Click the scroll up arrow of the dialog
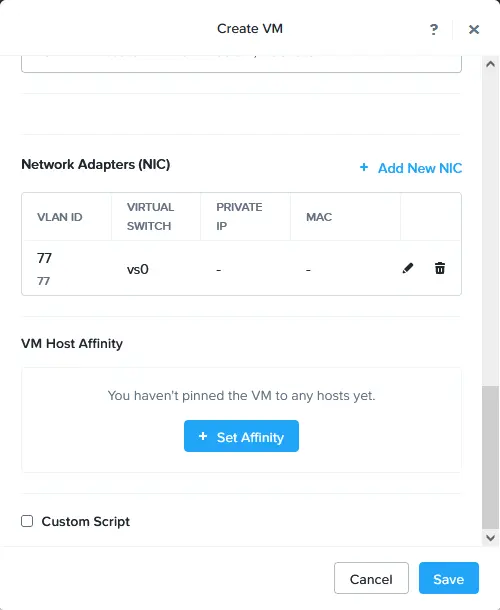 point(490,64)
